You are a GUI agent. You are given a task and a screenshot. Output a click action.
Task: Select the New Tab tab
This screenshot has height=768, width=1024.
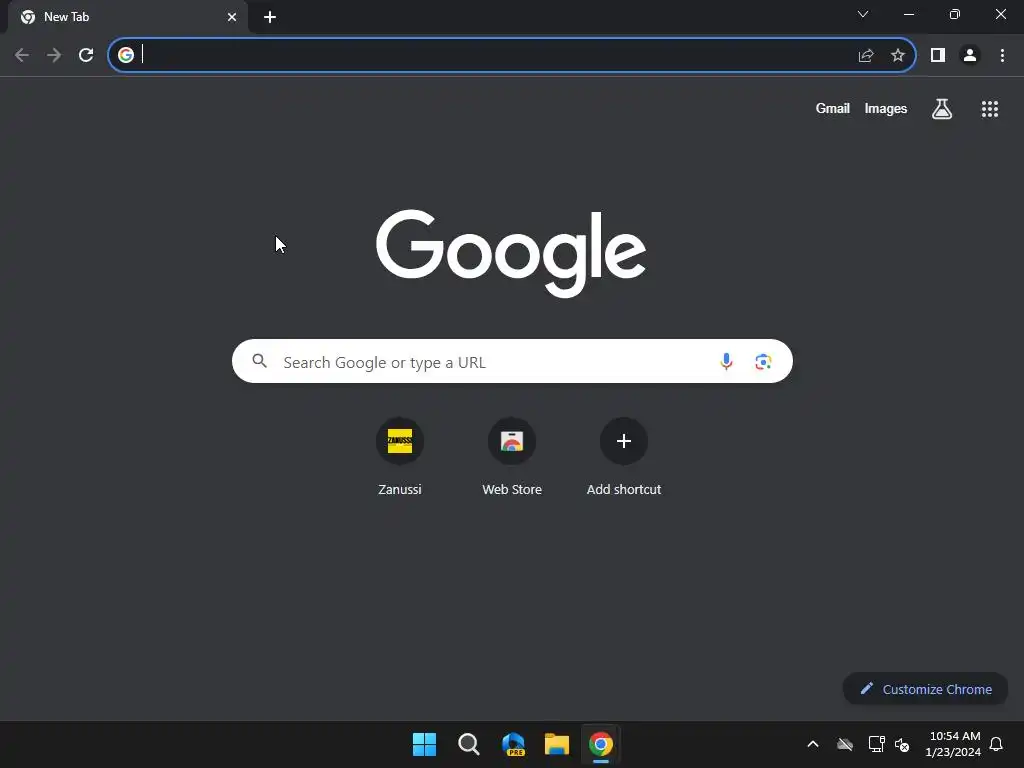click(127, 17)
